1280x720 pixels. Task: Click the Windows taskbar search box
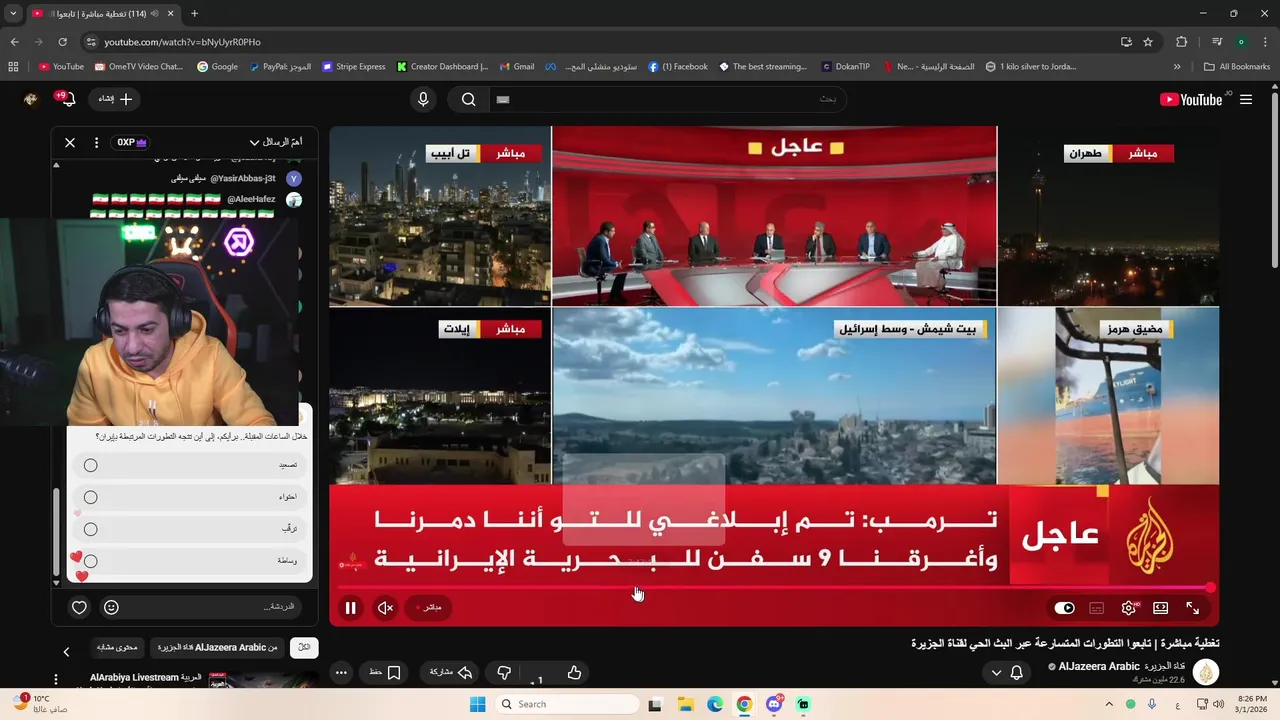click(568, 704)
